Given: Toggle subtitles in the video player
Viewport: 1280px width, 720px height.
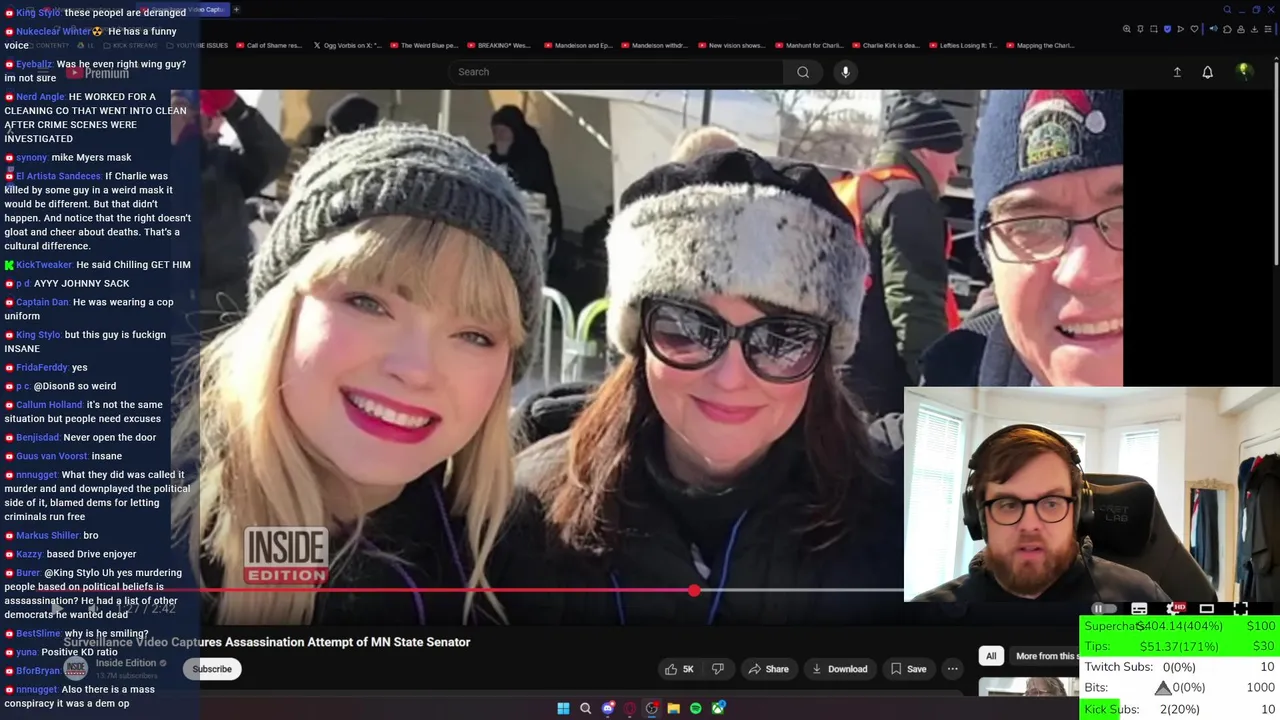Looking at the screenshot, I should [1139, 609].
